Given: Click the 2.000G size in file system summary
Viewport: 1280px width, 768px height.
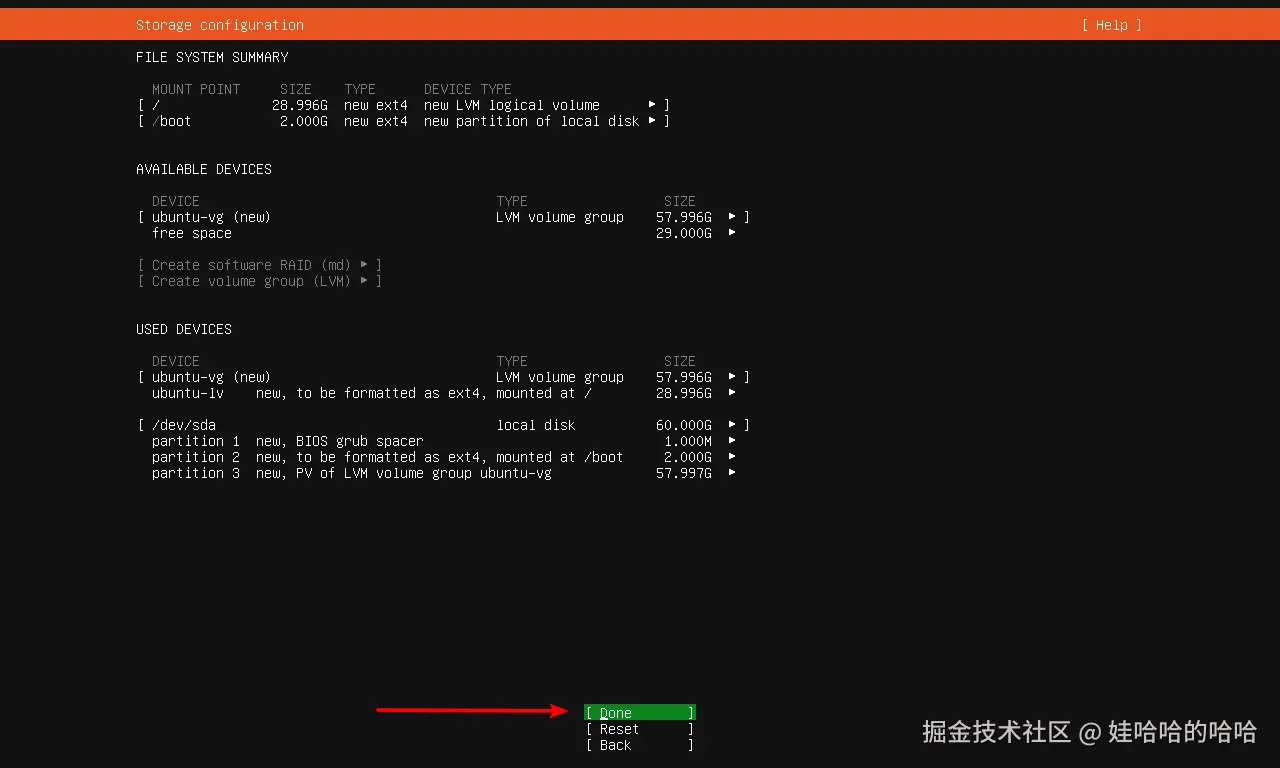Looking at the screenshot, I should click(304, 121).
